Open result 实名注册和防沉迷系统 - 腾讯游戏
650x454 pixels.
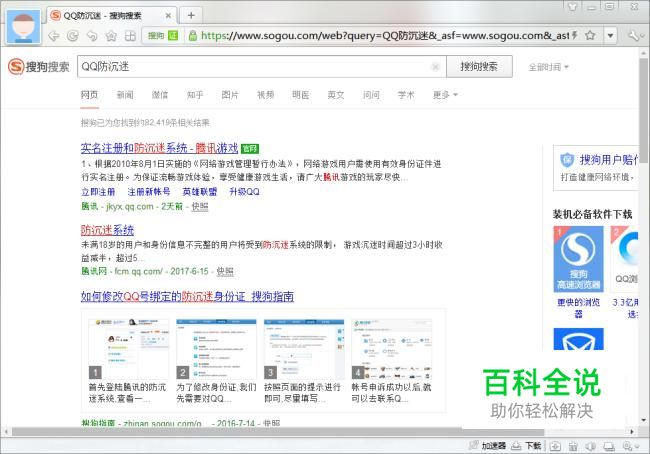coord(159,148)
